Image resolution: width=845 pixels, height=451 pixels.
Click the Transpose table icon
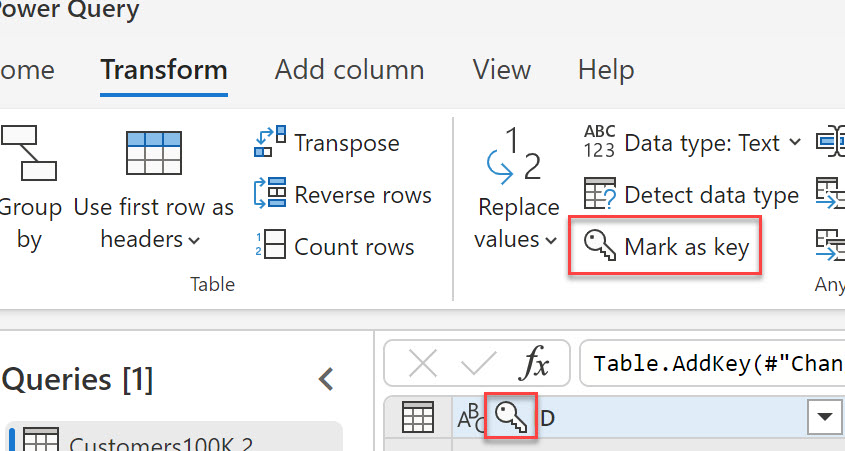pyautogui.click(x=270, y=143)
